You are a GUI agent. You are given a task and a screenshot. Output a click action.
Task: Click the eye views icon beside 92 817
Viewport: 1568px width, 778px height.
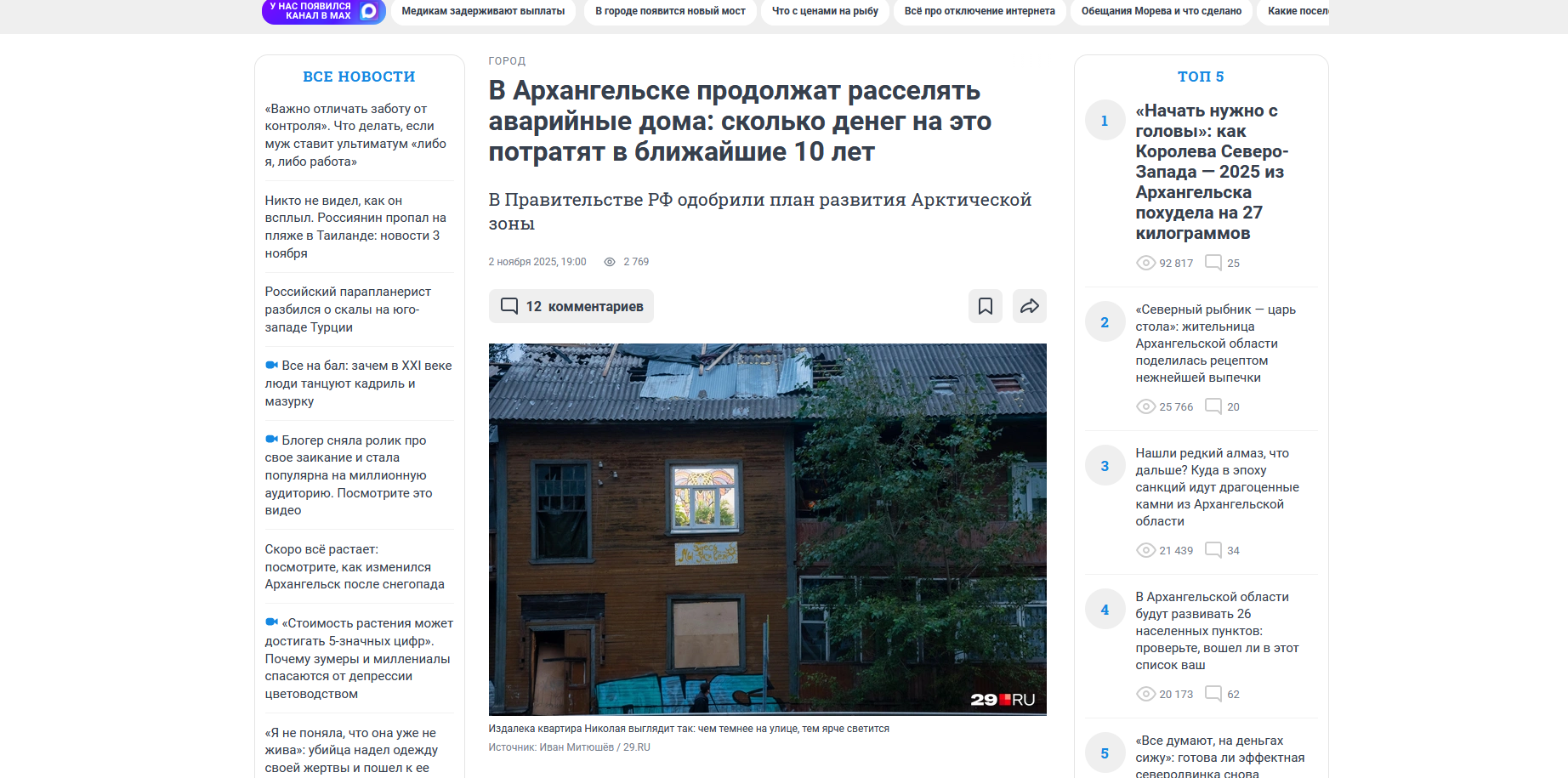click(1145, 263)
